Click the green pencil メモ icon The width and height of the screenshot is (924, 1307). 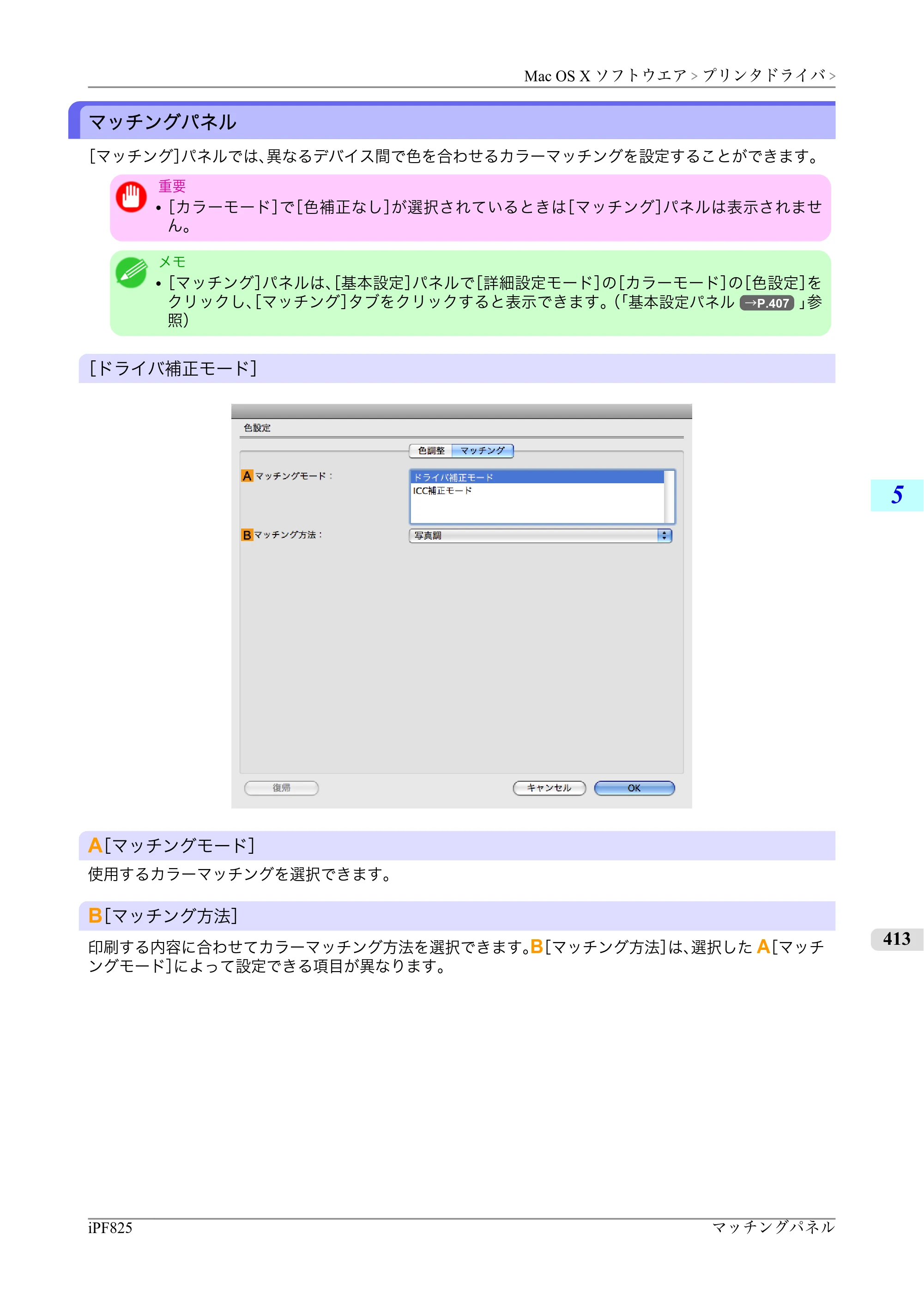[132, 273]
